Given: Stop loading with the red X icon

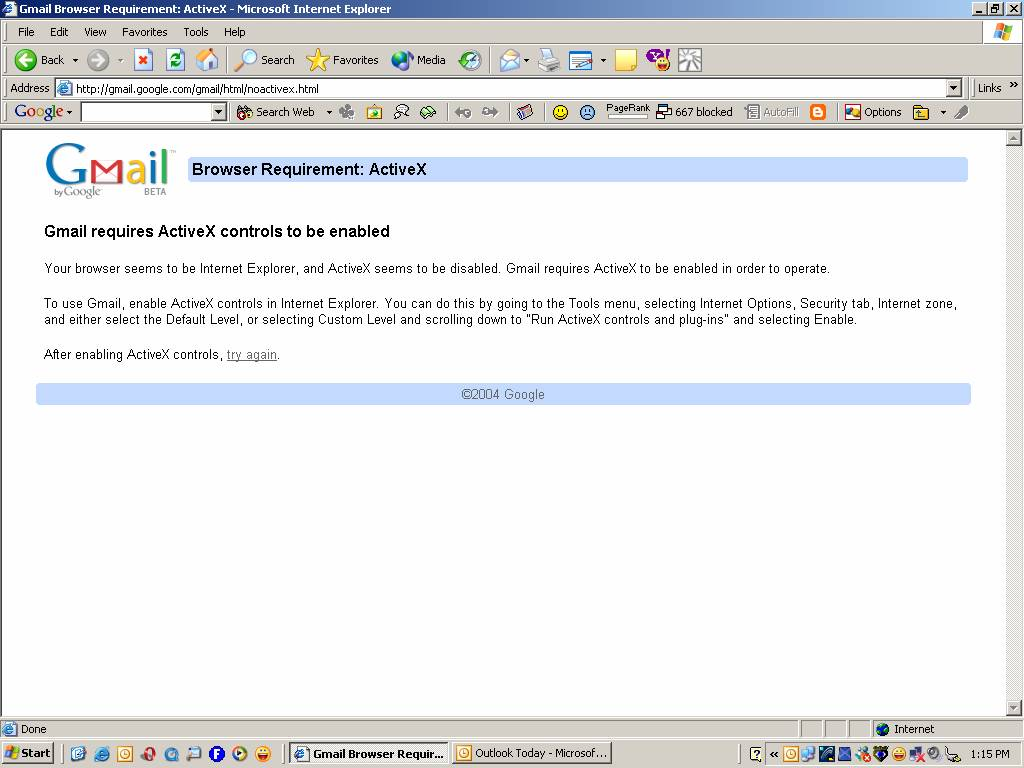Looking at the screenshot, I should point(143,60).
